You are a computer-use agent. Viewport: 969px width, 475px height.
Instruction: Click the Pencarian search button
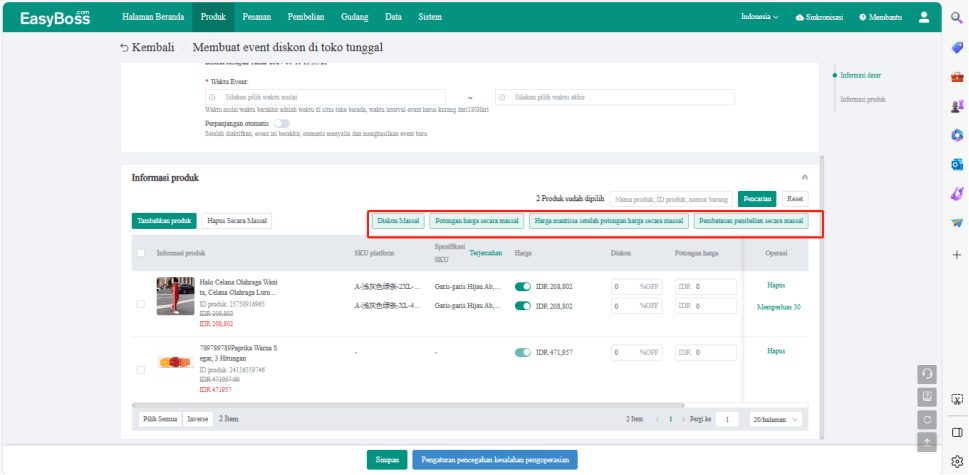(x=757, y=199)
